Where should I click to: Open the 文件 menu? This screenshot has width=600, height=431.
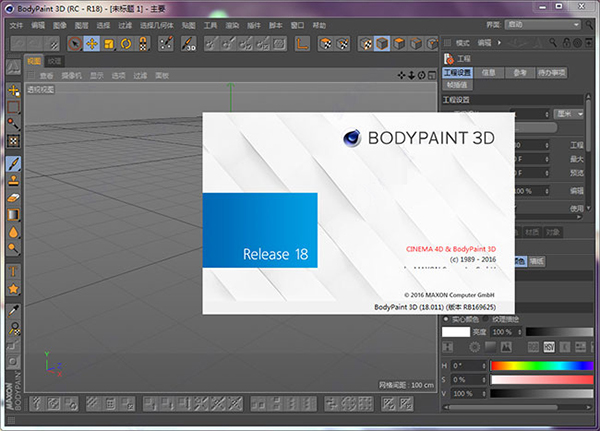pyautogui.click(x=16, y=24)
